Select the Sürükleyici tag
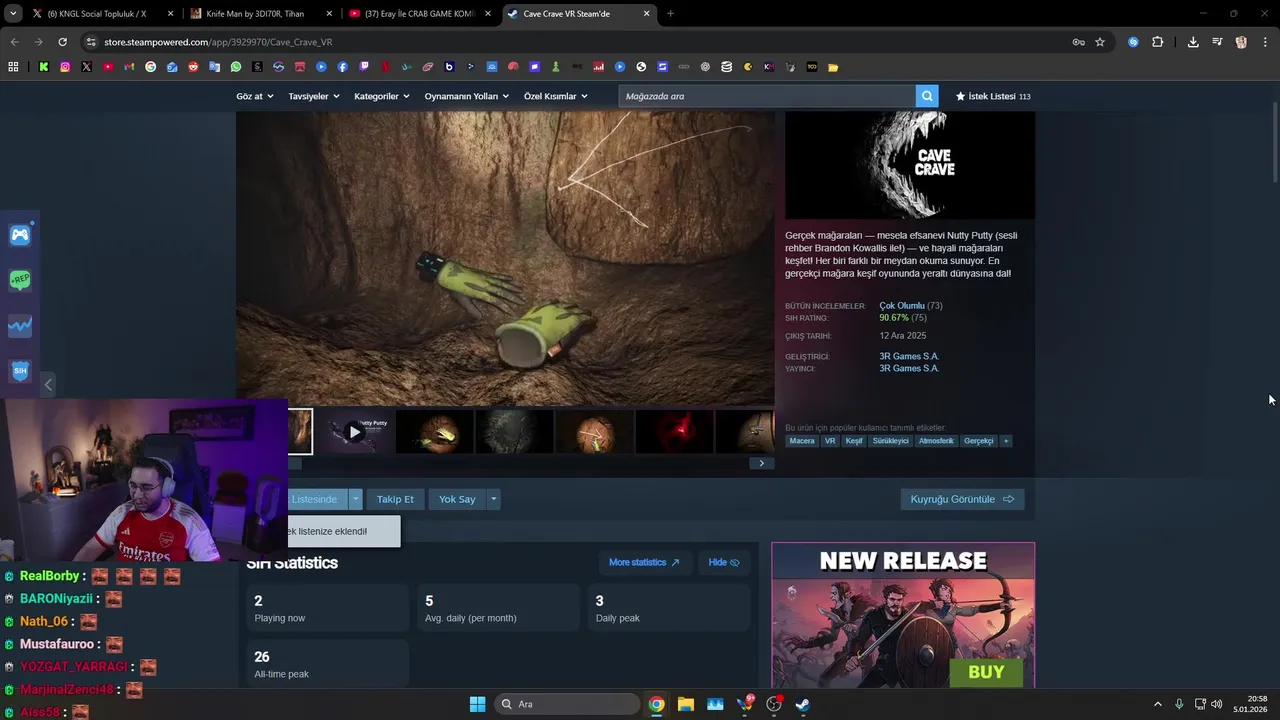The width and height of the screenshot is (1280, 720). 890,441
